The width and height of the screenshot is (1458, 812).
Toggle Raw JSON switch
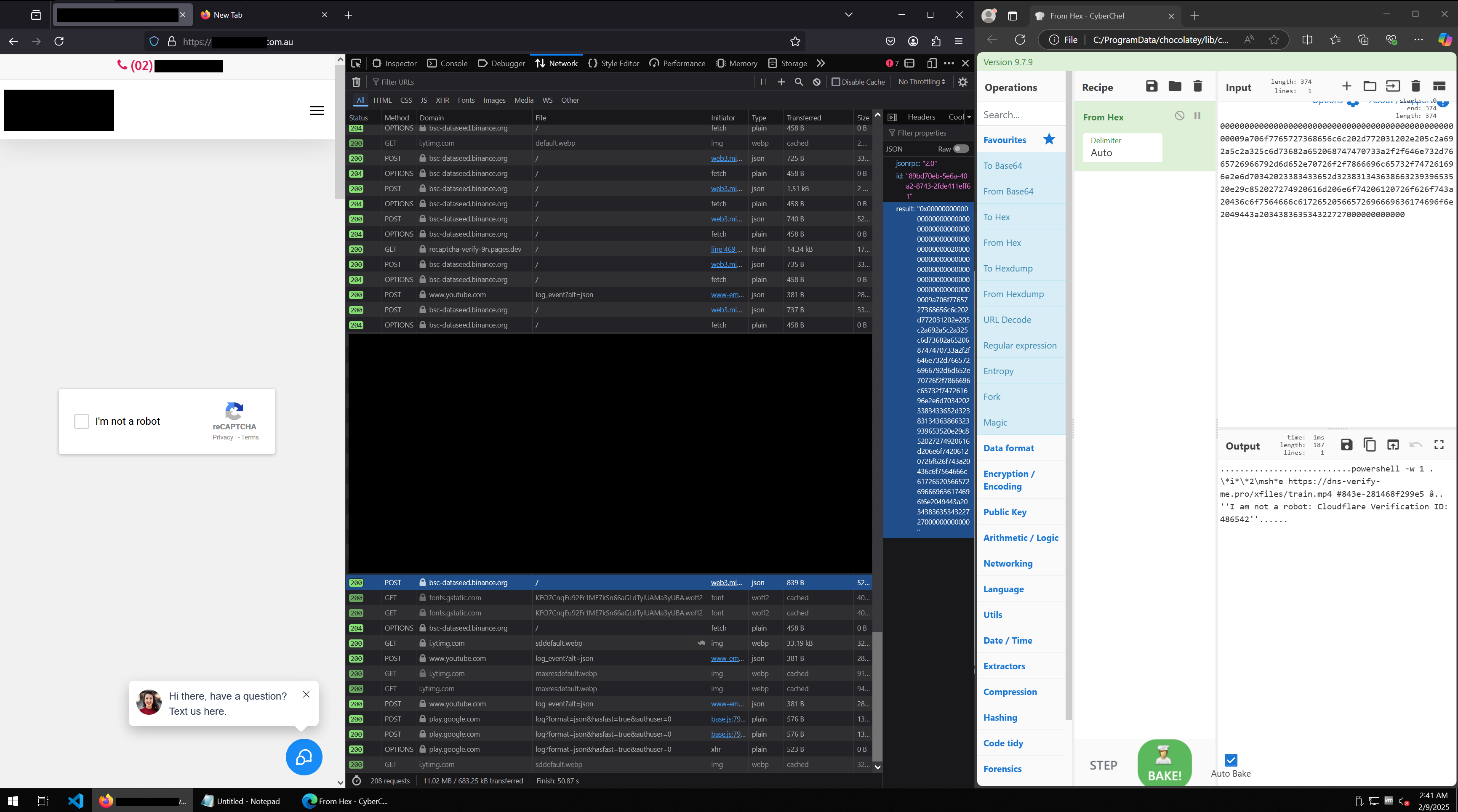[x=961, y=149]
